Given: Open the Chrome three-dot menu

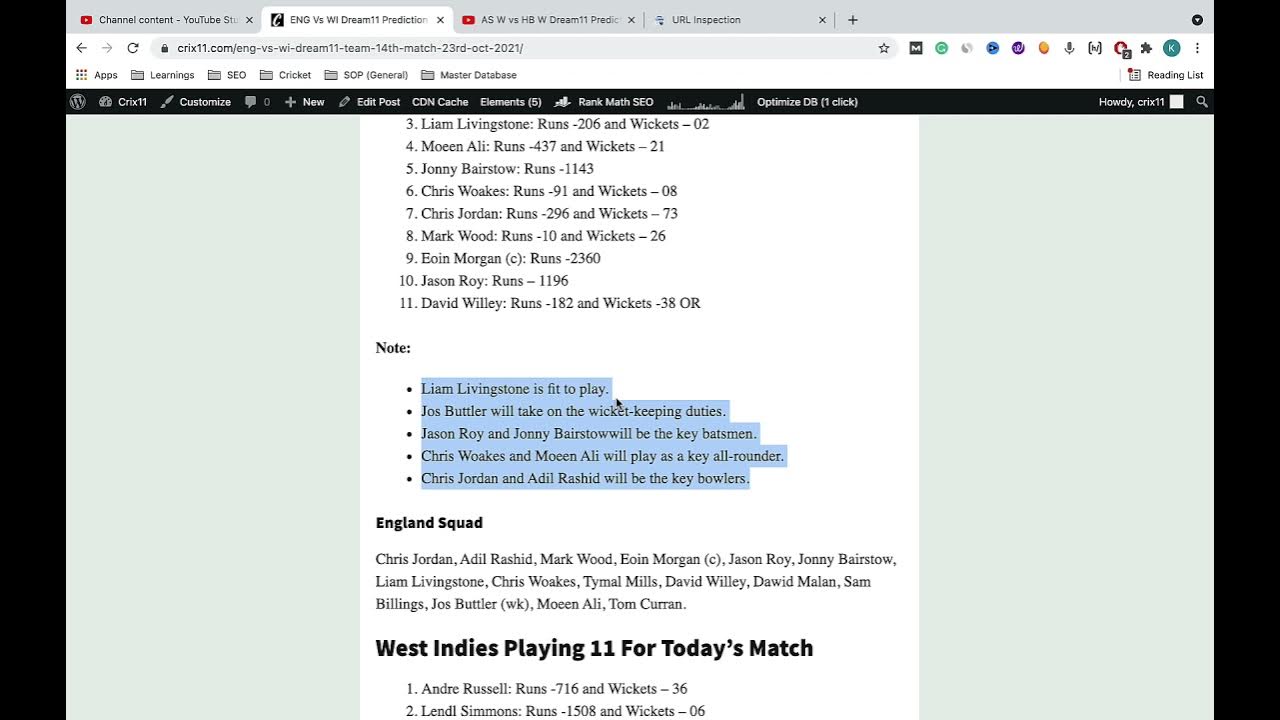Looking at the screenshot, I should pyautogui.click(x=1197, y=48).
